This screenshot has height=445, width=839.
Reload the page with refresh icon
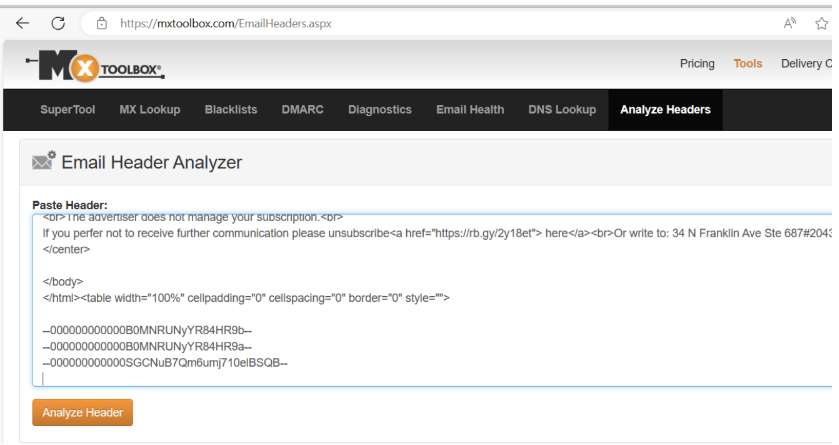(x=58, y=23)
